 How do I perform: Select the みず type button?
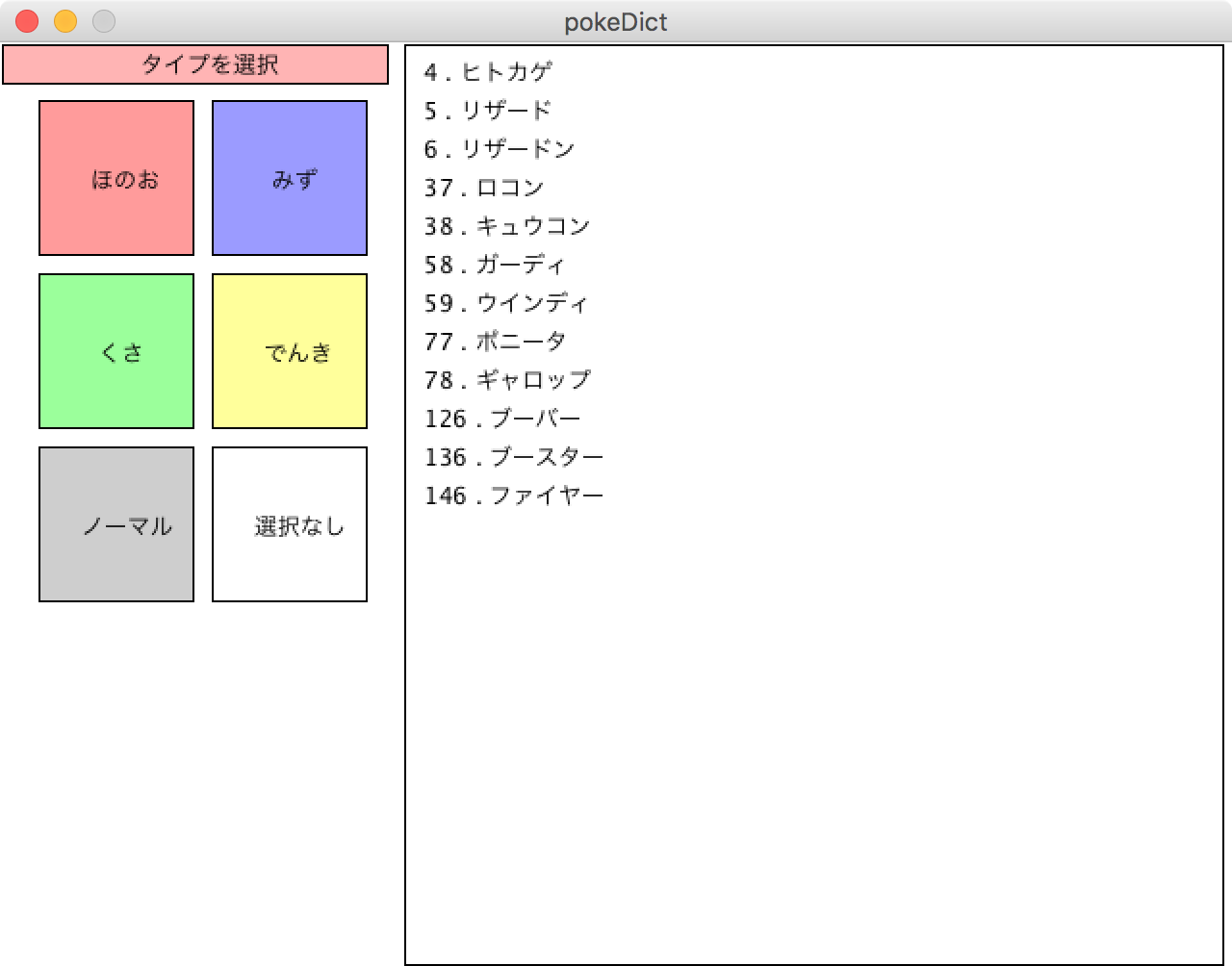(290, 178)
